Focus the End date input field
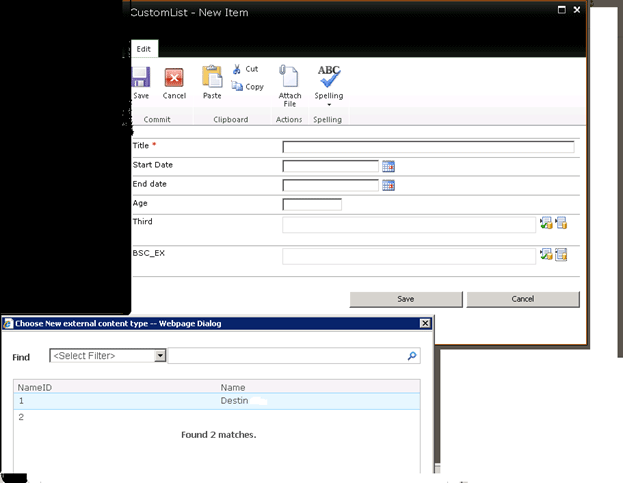Image resolution: width=623 pixels, height=483 pixels. pyautogui.click(x=331, y=185)
